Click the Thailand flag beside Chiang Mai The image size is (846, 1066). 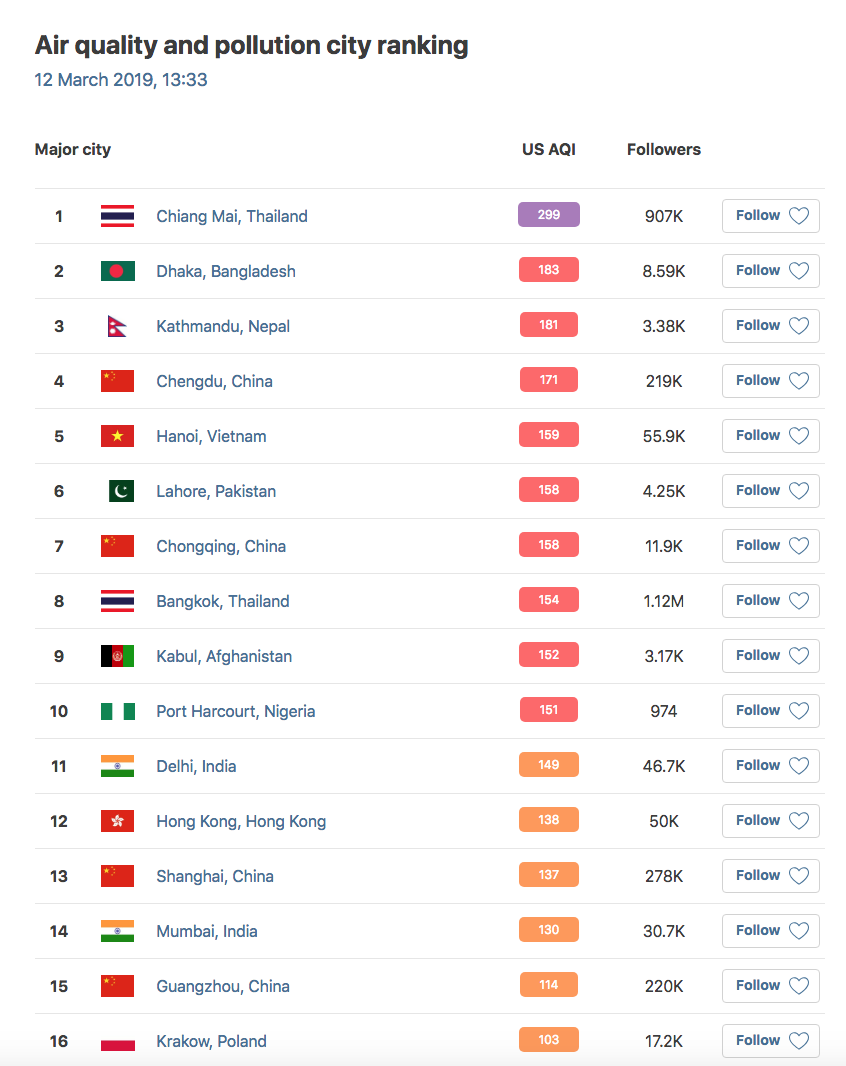pos(117,216)
